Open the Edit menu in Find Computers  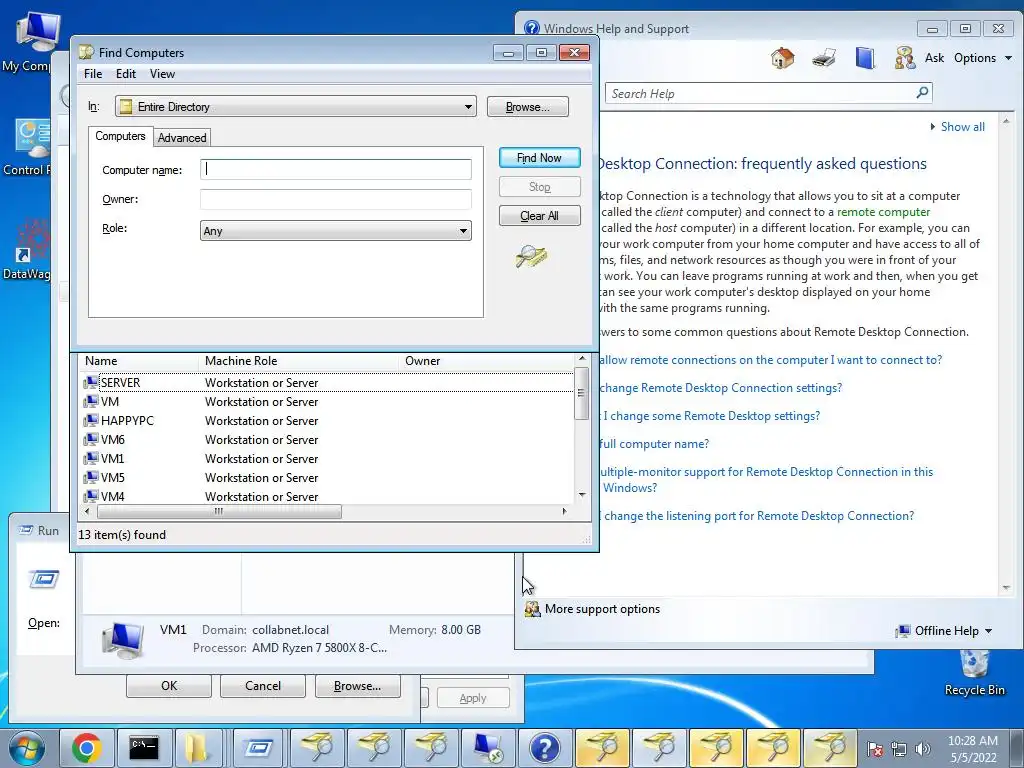125,74
